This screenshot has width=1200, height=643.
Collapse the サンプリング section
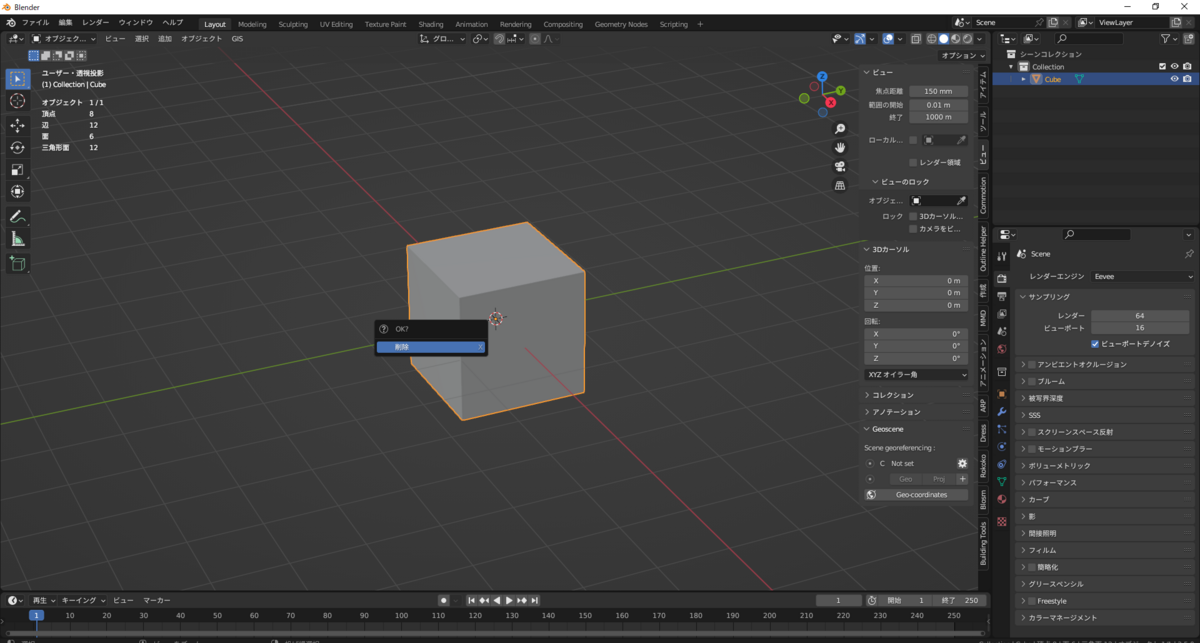1049,297
